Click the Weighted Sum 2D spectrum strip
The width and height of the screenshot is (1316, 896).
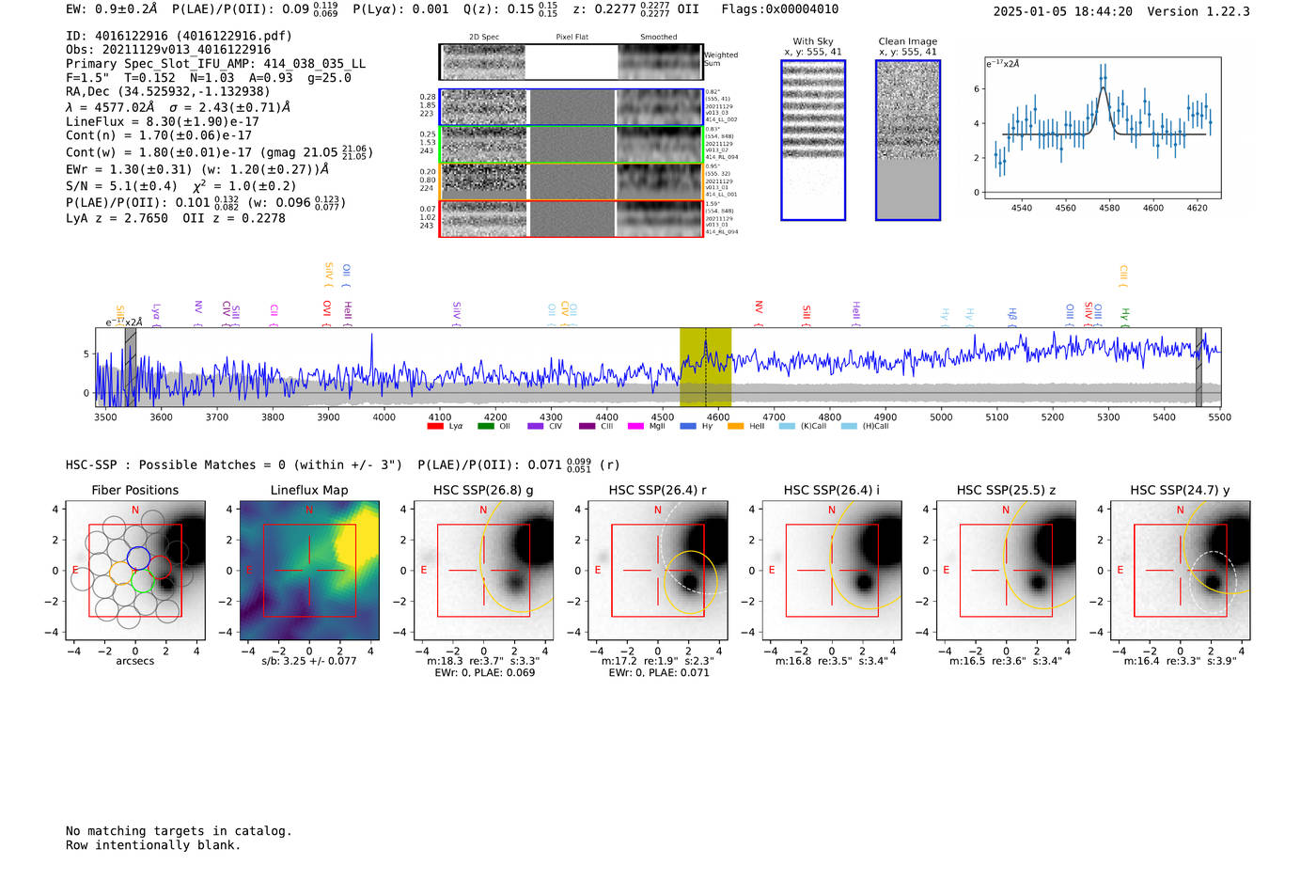[x=572, y=62]
